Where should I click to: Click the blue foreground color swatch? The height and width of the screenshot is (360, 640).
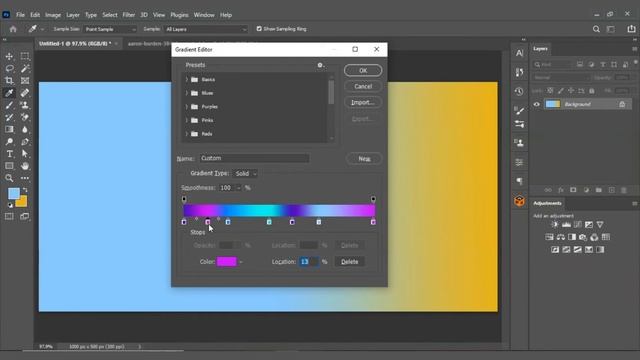[x=14, y=193]
